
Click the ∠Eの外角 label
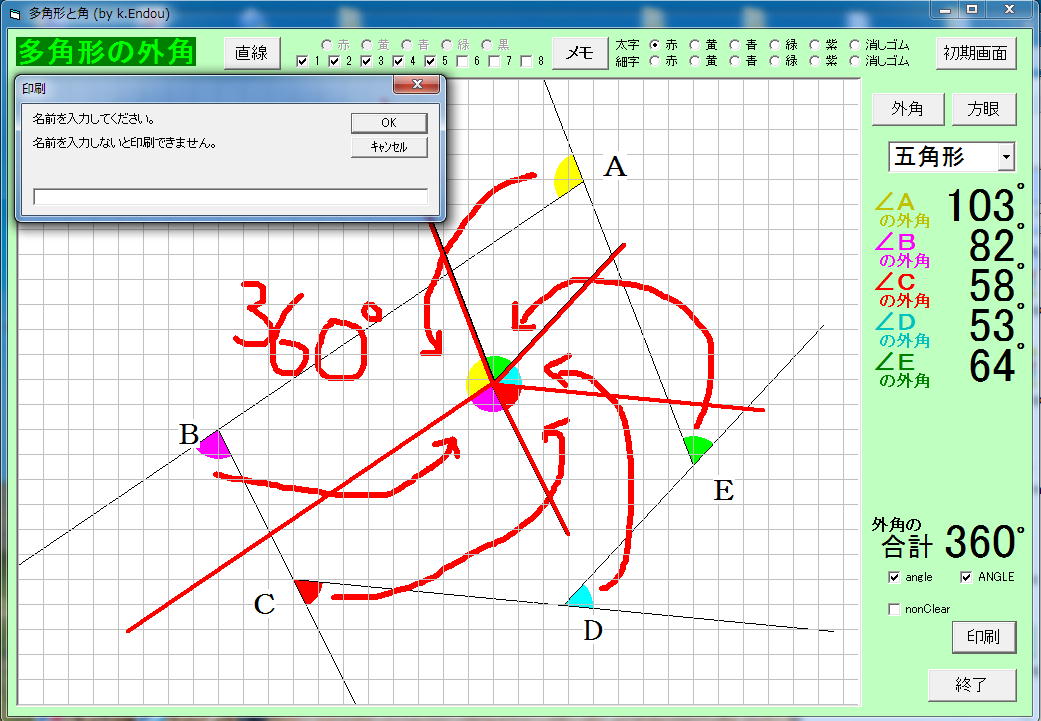(x=903, y=370)
